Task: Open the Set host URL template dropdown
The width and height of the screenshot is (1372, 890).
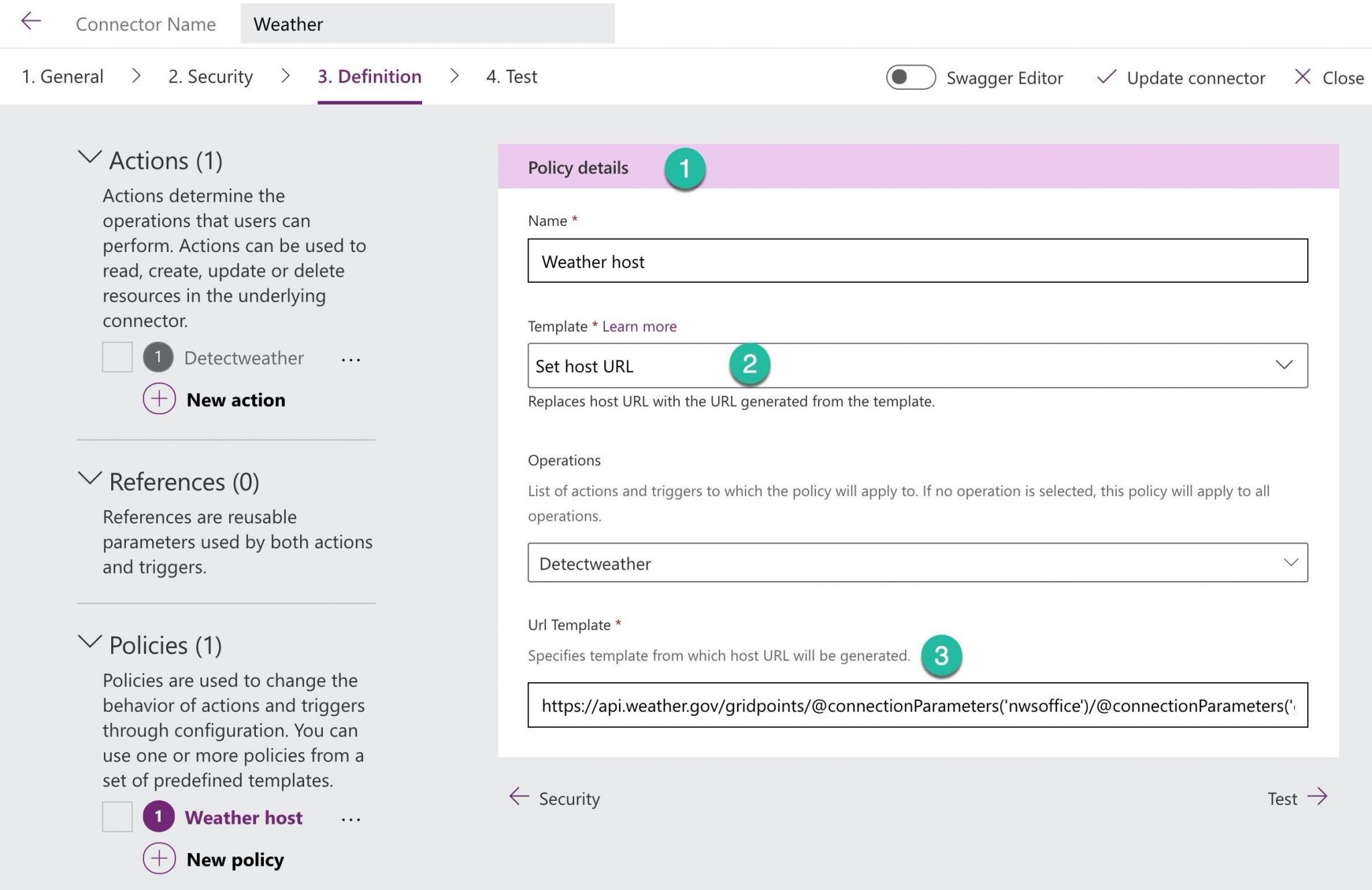Action: click(x=1283, y=365)
